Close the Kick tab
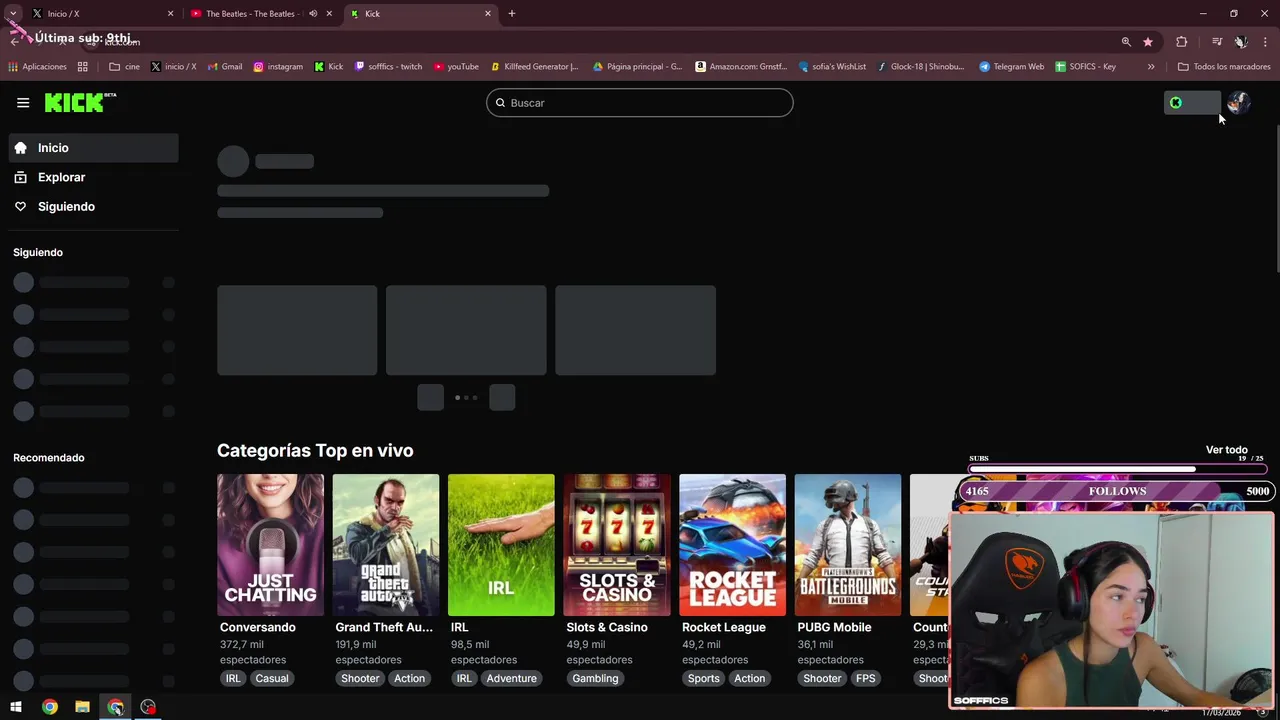 click(488, 14)
